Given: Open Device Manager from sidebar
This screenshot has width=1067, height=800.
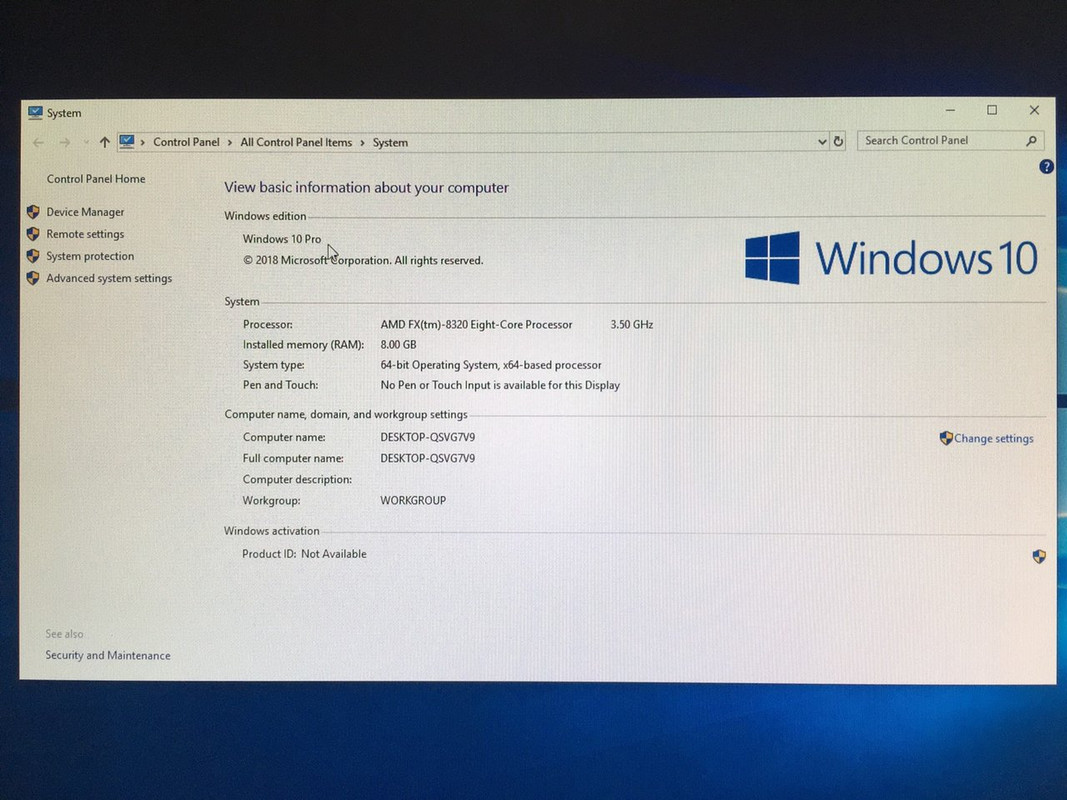Looking at the screenshot, I should pyautogui.click(x=85, y=212).
